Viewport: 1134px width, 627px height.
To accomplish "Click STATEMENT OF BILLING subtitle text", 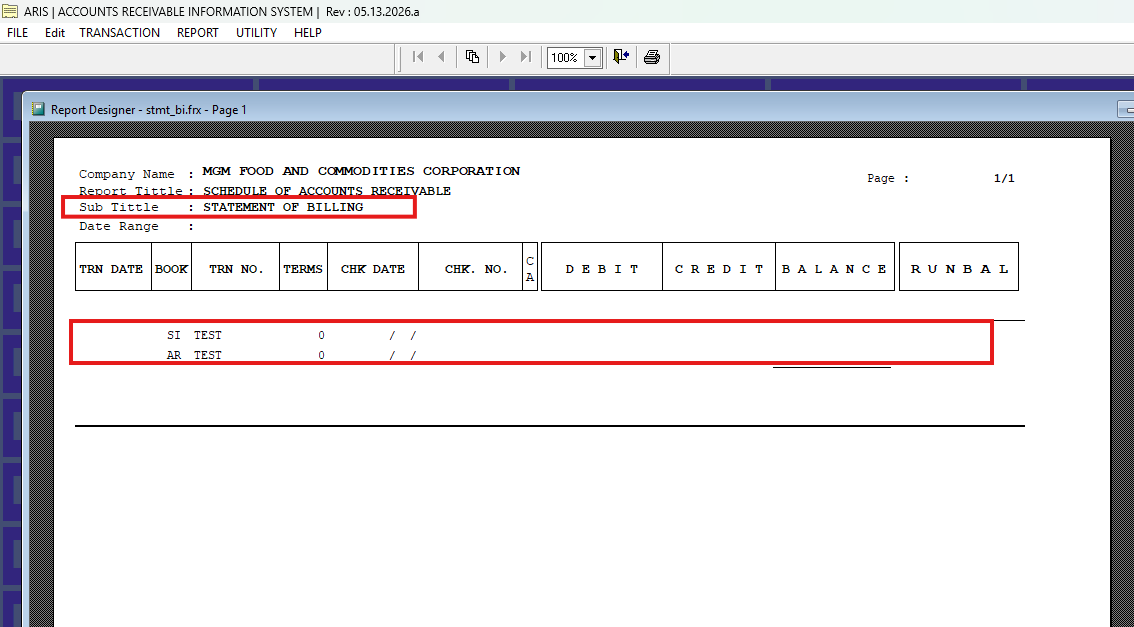I will click(x=283, y=207).
